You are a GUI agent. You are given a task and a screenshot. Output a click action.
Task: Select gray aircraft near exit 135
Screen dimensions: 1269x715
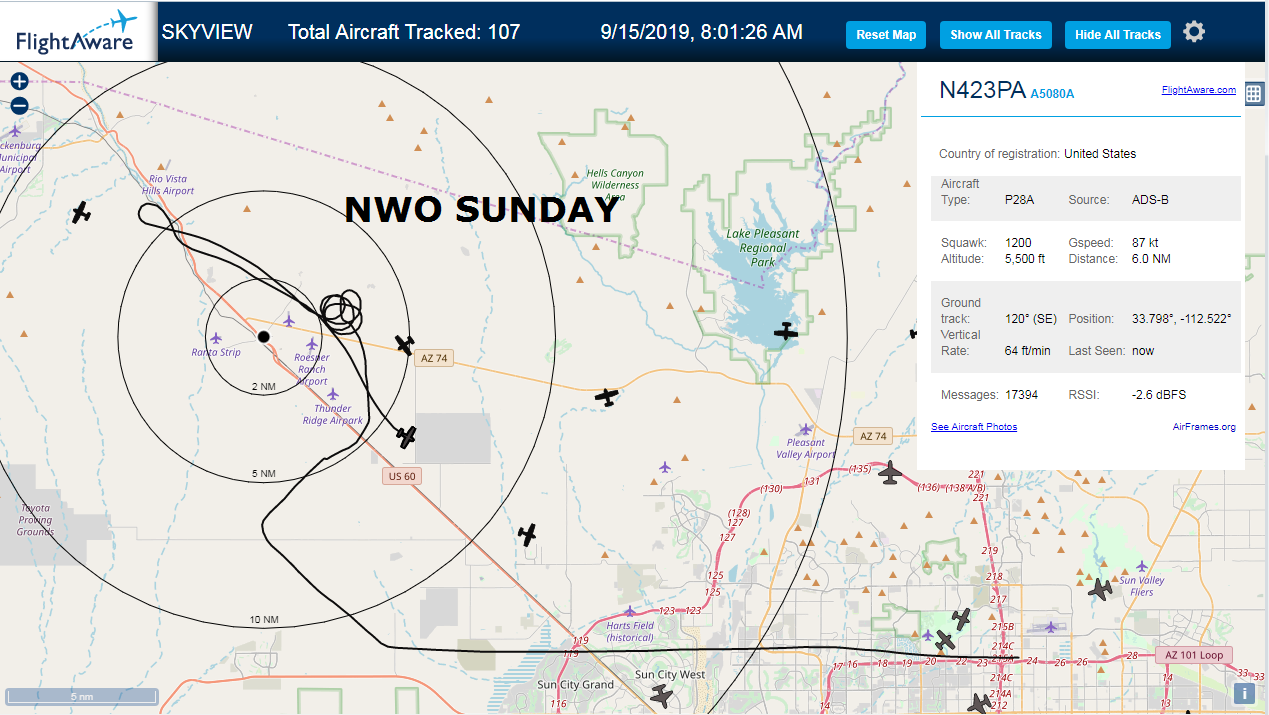pos(890,473)
